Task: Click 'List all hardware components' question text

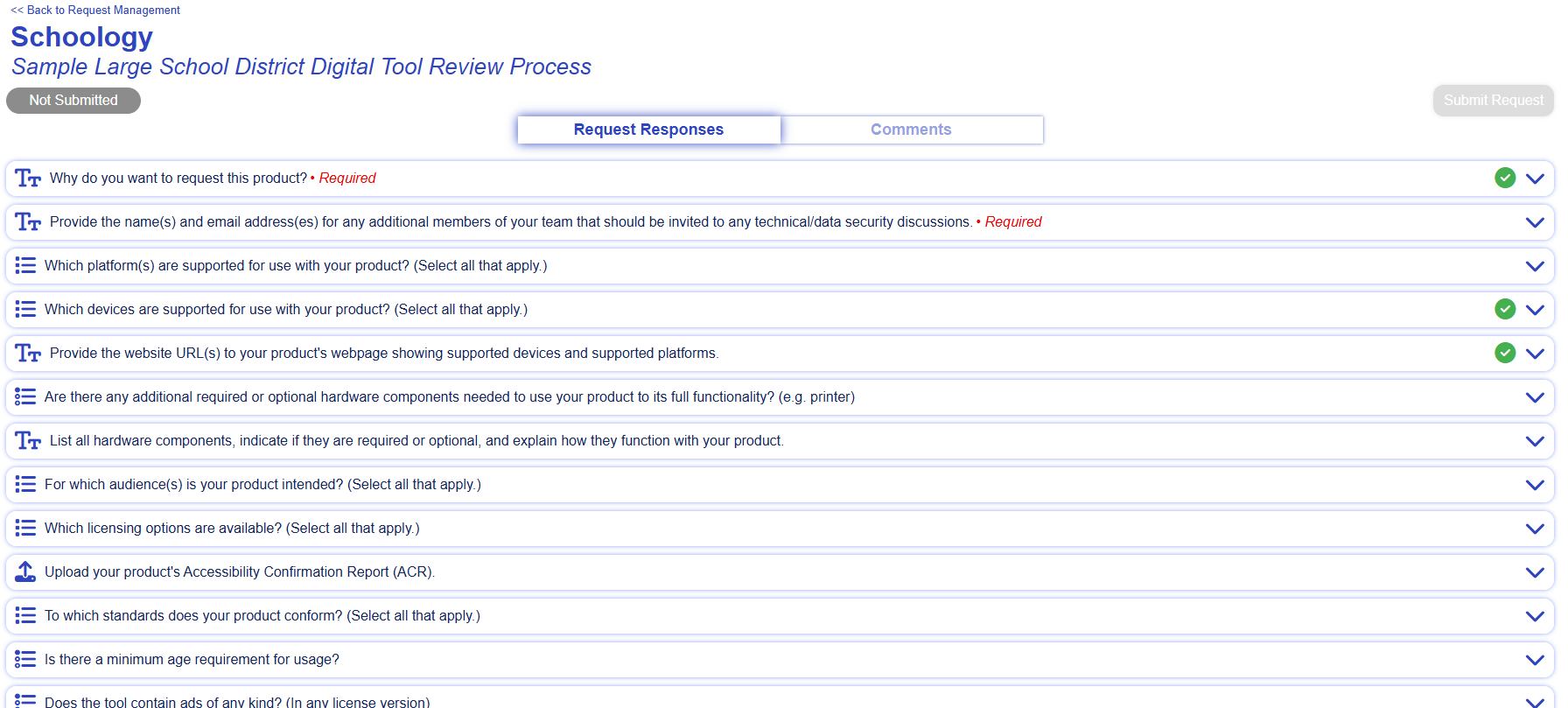Action: pyautogui.click(x=416, y=440)
